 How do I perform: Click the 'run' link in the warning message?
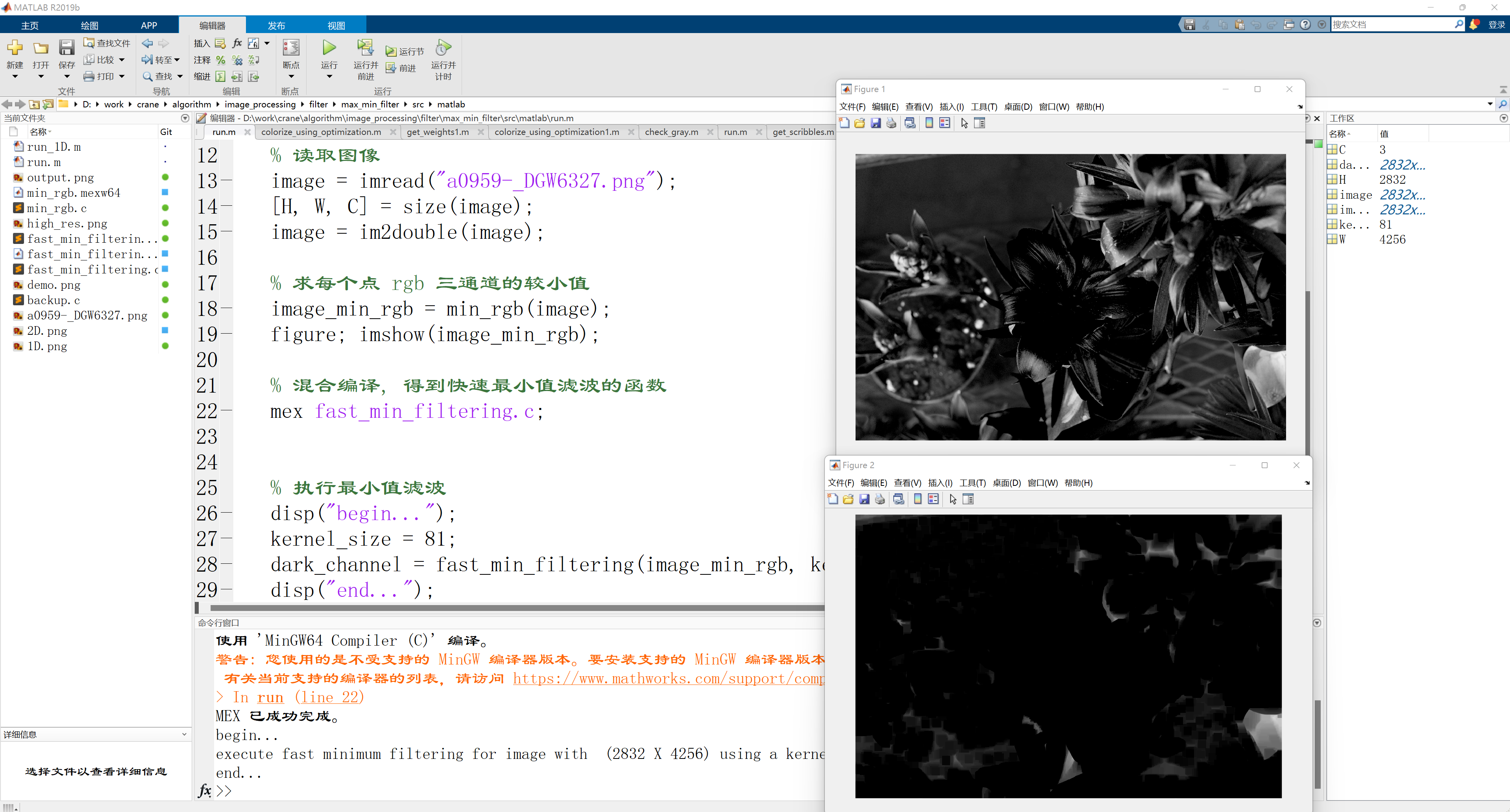270,697
